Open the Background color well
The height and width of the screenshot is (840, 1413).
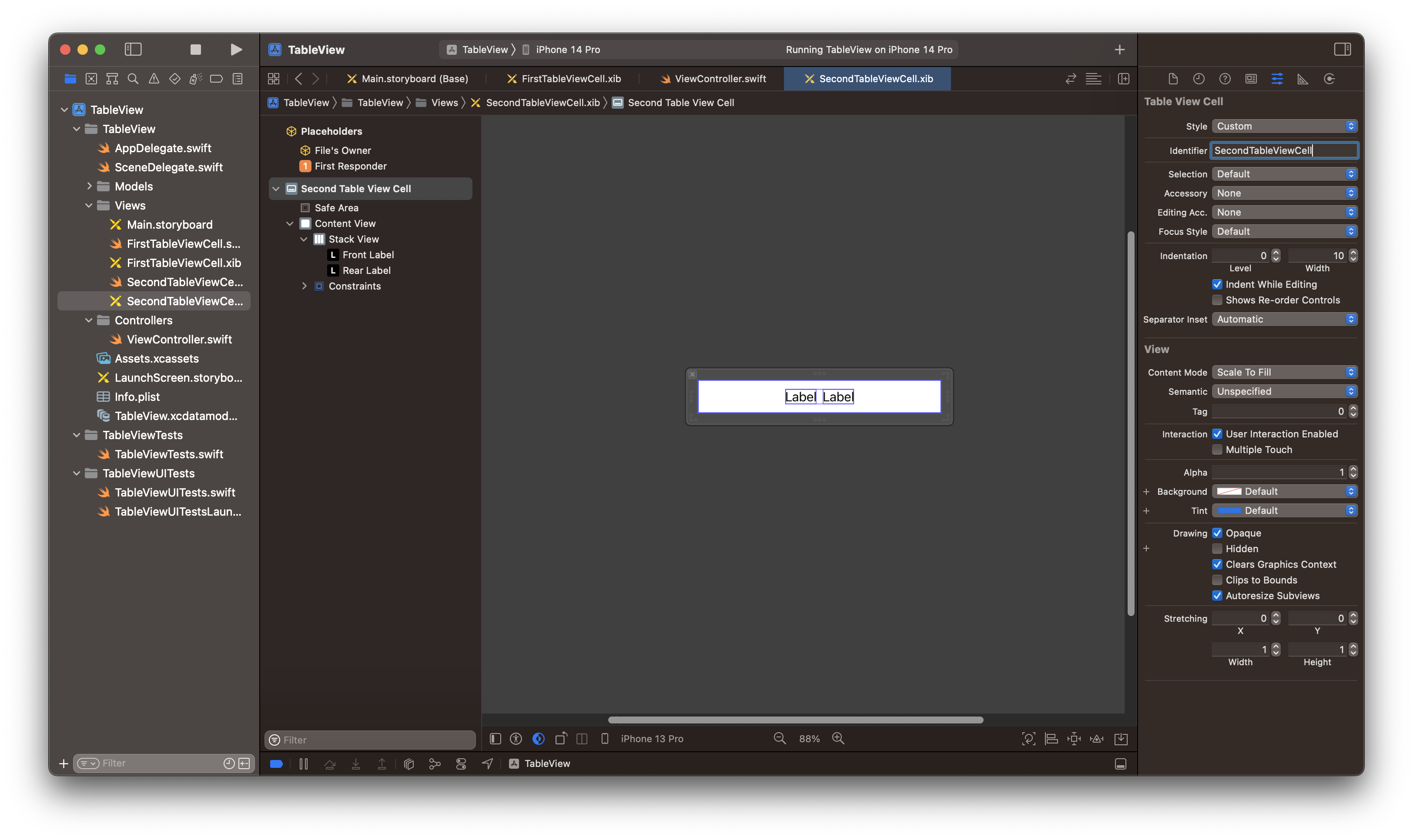pyautogui.click(x=1229, y=491)
